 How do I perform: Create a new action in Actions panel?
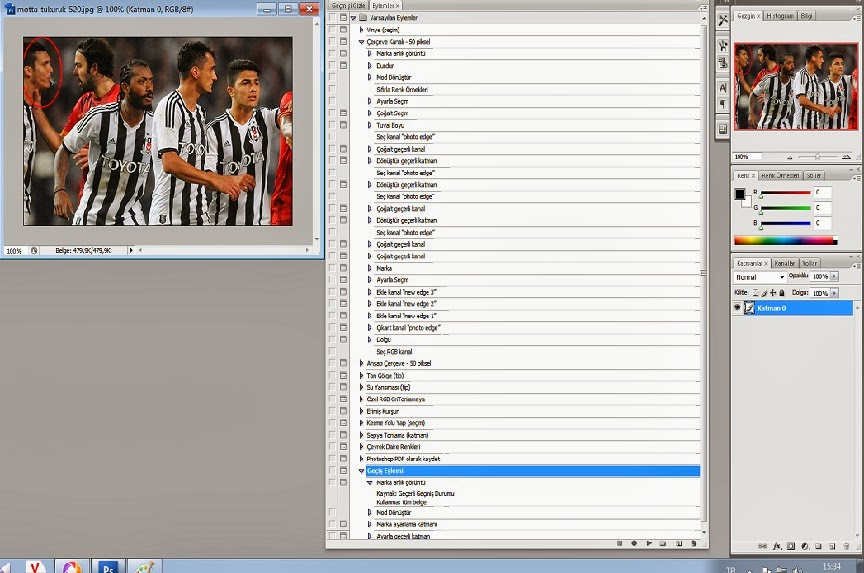coord(679,543)
